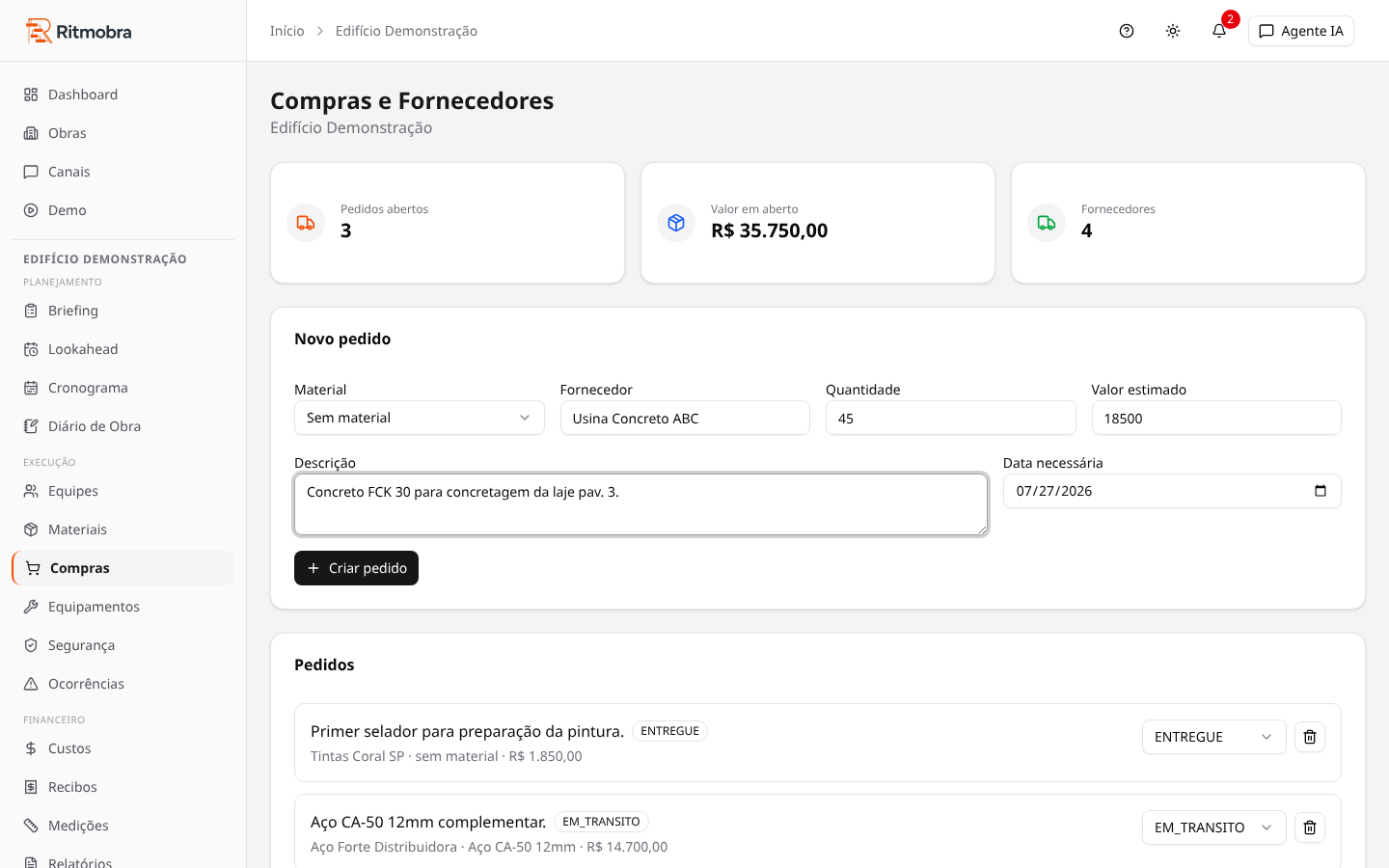Click the Equipamentos wrench icon
This screenshot has width=1389, height=868.
(31, 607)
